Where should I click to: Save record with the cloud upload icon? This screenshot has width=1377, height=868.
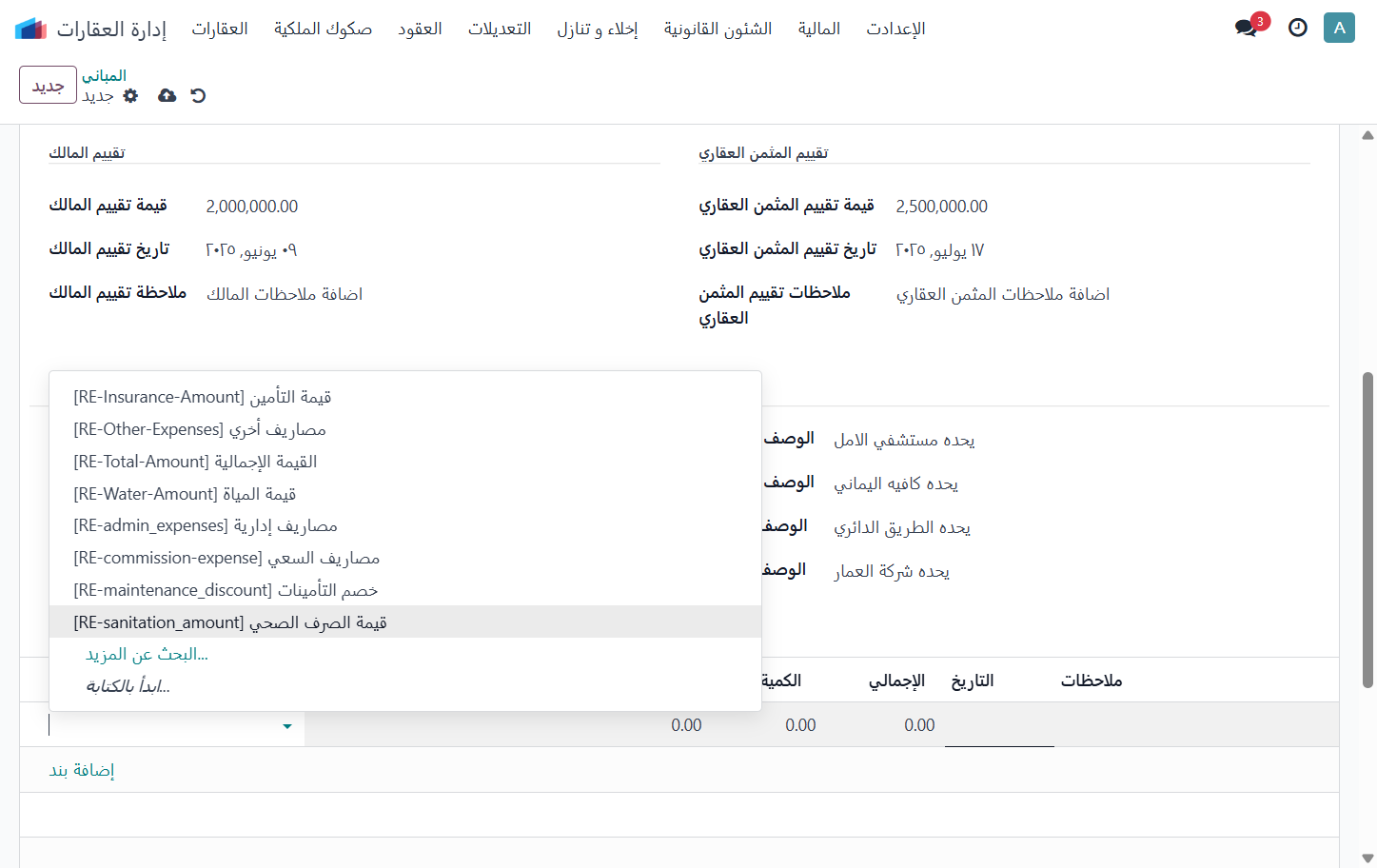167,95
